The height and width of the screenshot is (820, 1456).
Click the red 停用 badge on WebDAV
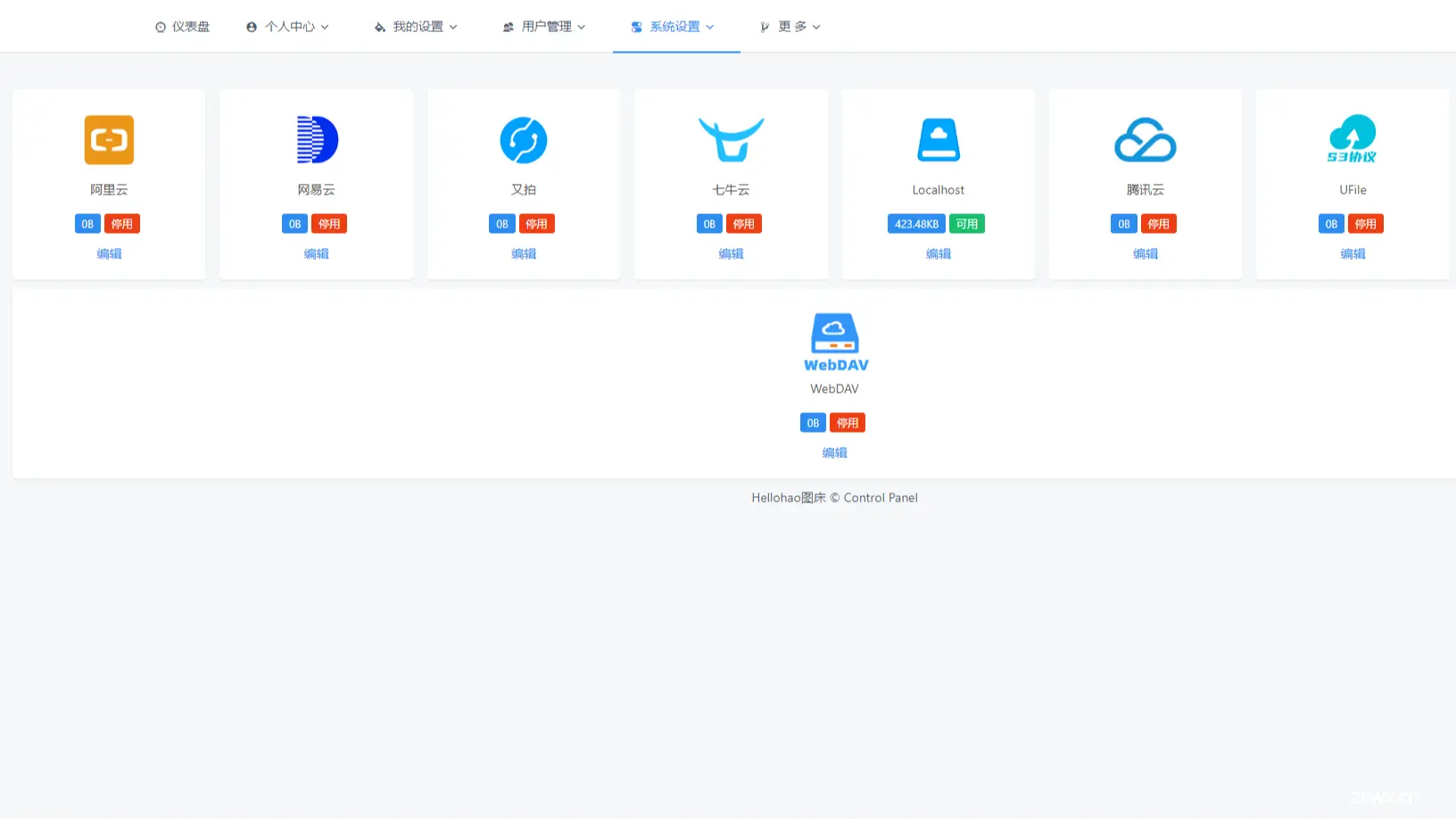pyautogui.click(x=848, y=423)
